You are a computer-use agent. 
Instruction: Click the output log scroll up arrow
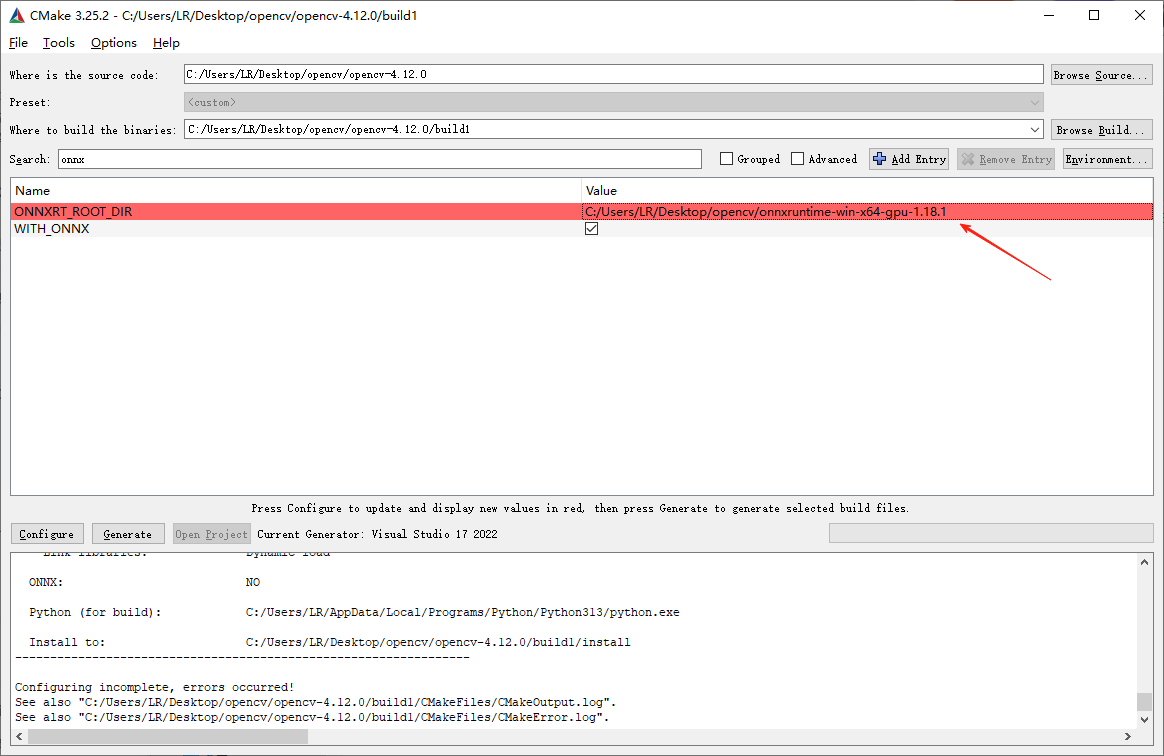point(1145,562)
